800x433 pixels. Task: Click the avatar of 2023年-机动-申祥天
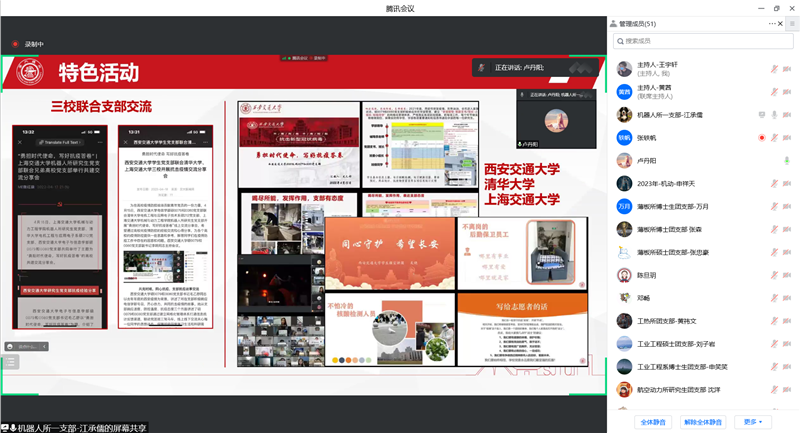[x=624, y=184]
